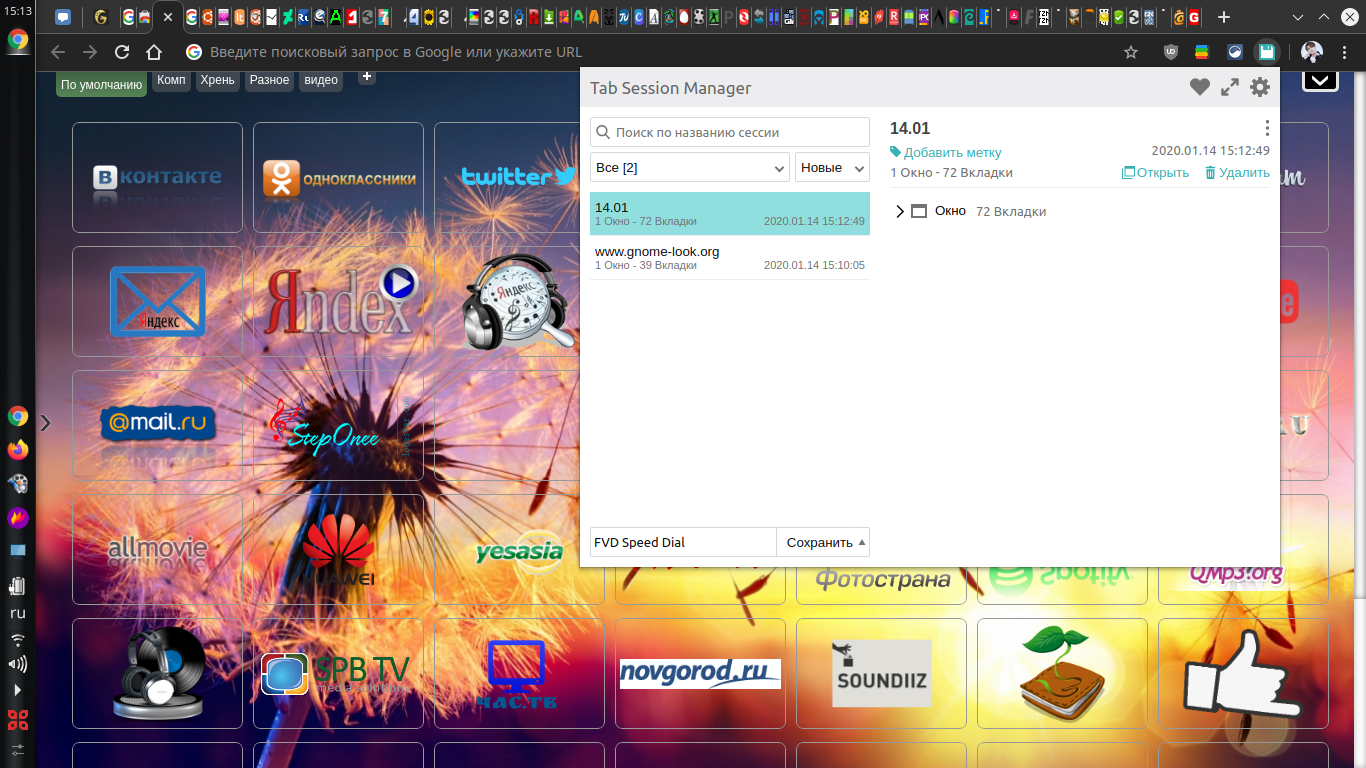Click the Tab Session Manager floppy extension icon
The height and width of the screenshot is (768, 1366).
[x=1267, y=52]
